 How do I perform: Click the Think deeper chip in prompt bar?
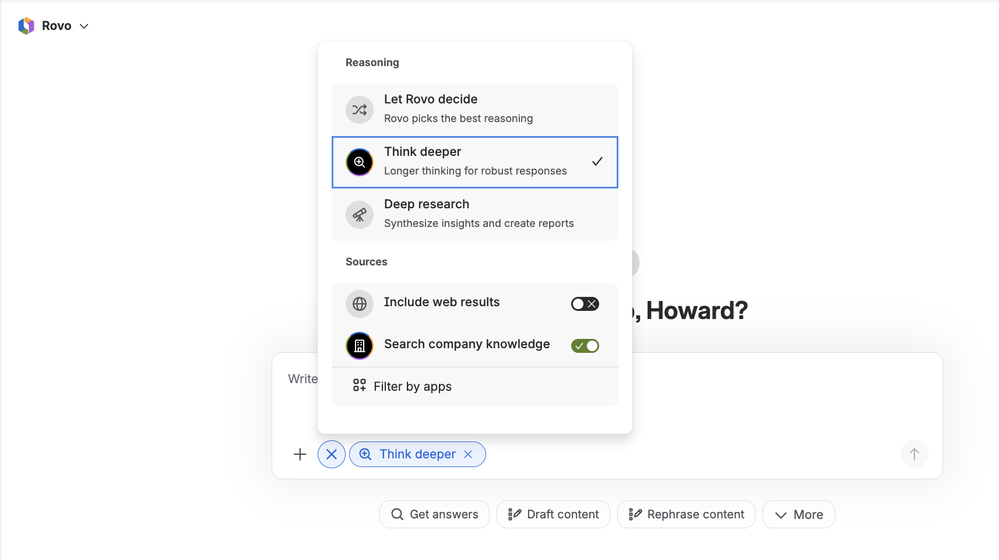pyautogui.click(x=417, y=454)
